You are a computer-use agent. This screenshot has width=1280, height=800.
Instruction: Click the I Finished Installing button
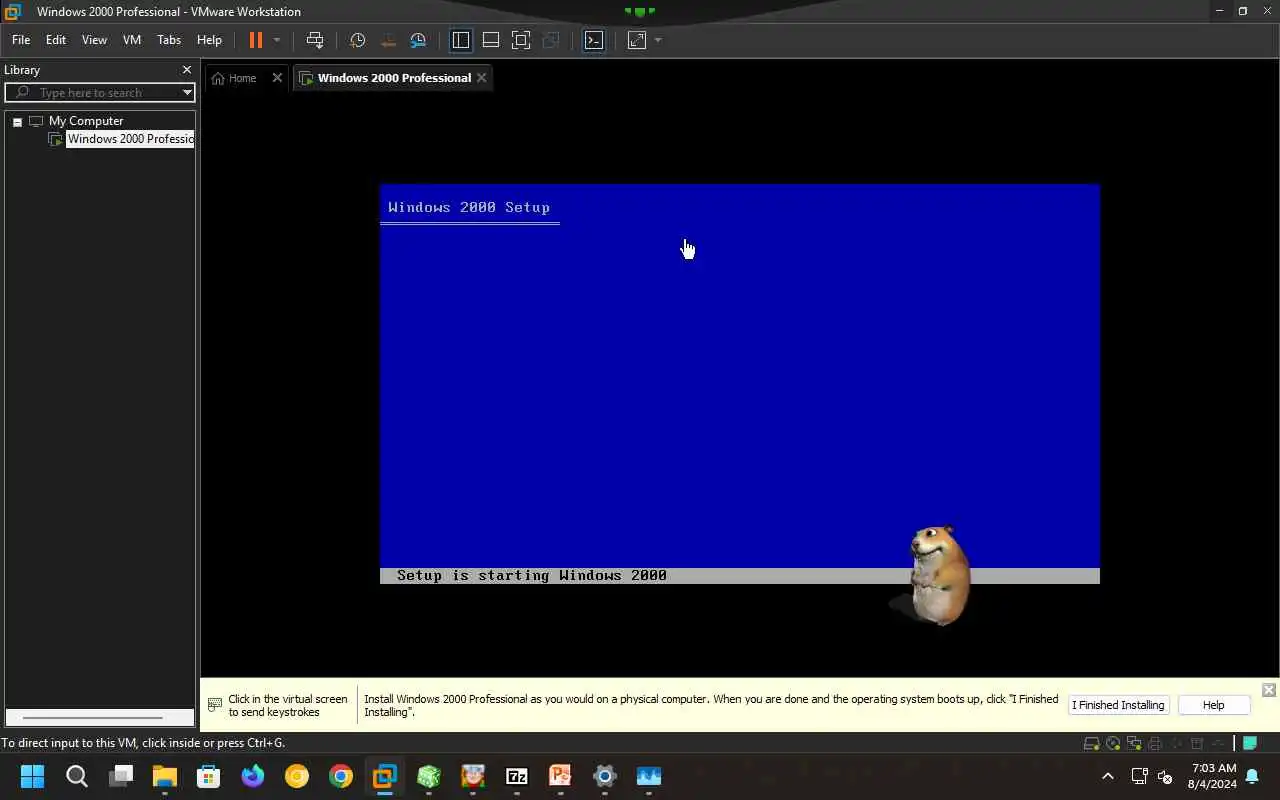click(x=1118, y=705)
